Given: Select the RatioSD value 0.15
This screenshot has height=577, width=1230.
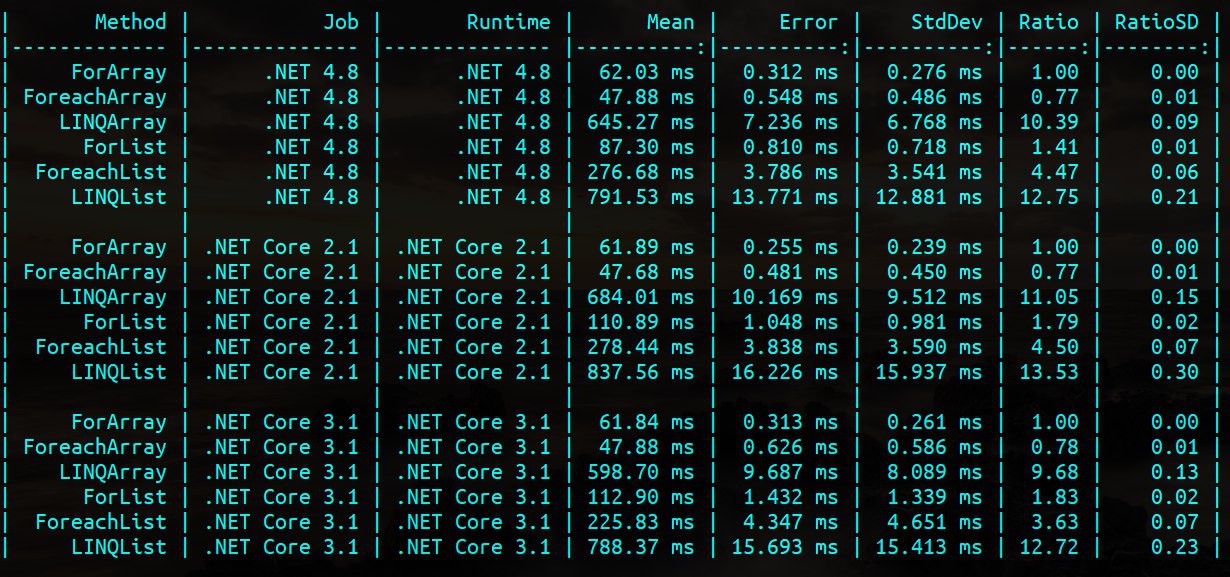Looking at the screenshot, I should pyautogui.click(x=1175, y=297).
